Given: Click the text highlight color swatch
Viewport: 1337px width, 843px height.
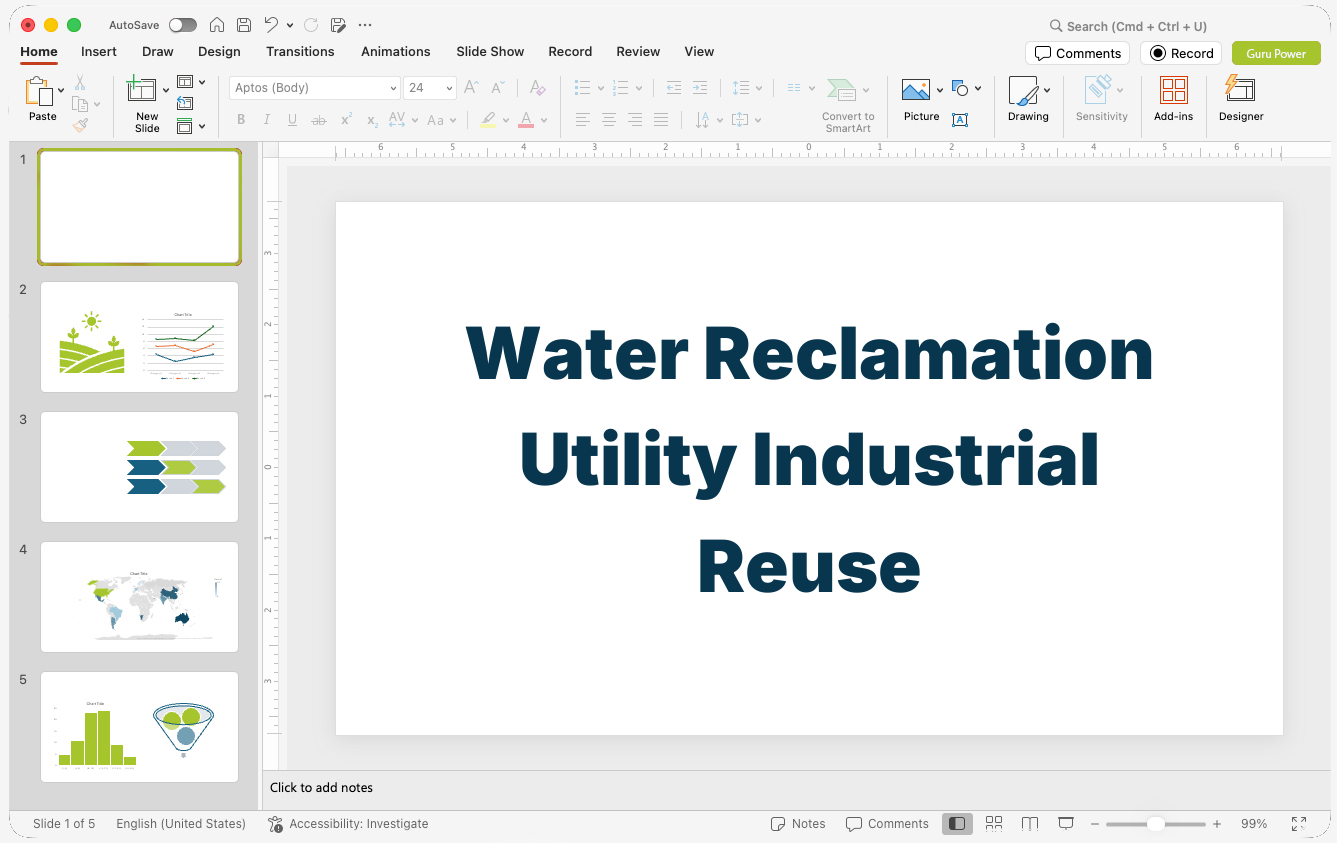Looking at the screenshot, I should pos(487,120).
